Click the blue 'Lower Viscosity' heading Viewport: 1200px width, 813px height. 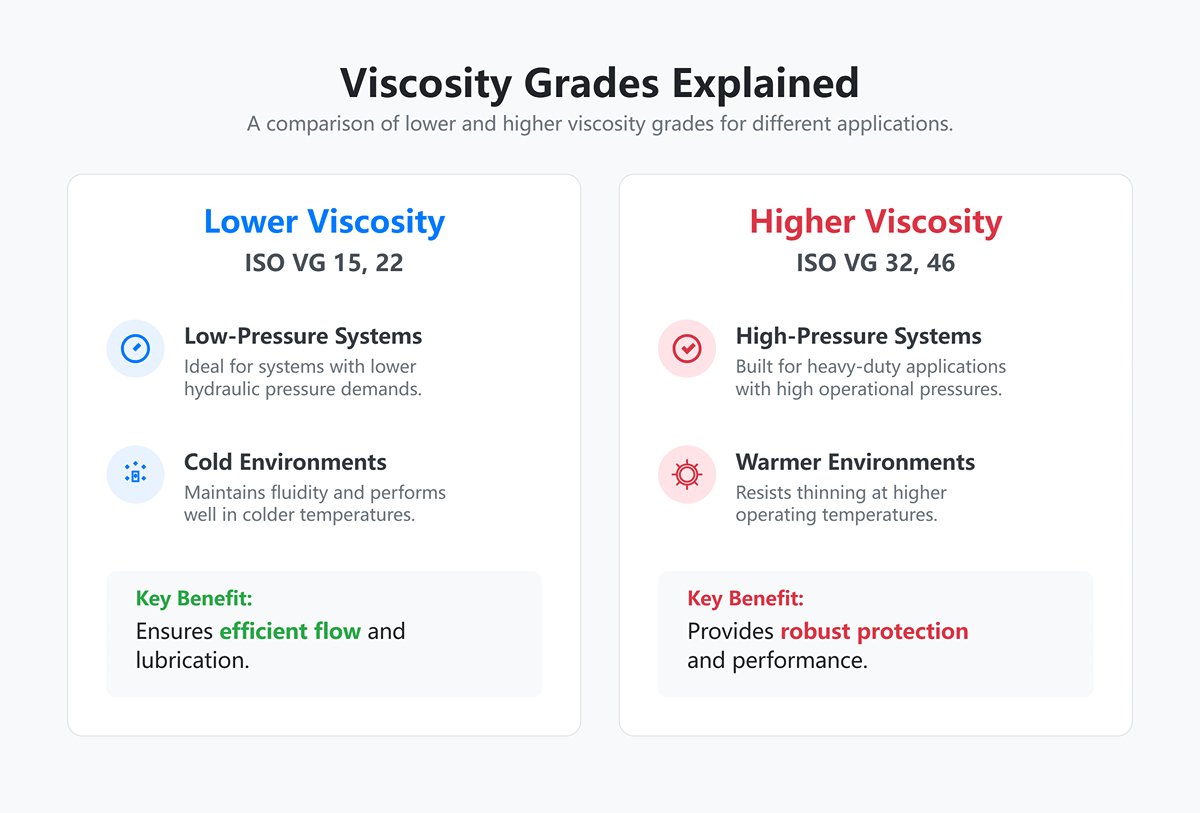(x=324, y=221)
